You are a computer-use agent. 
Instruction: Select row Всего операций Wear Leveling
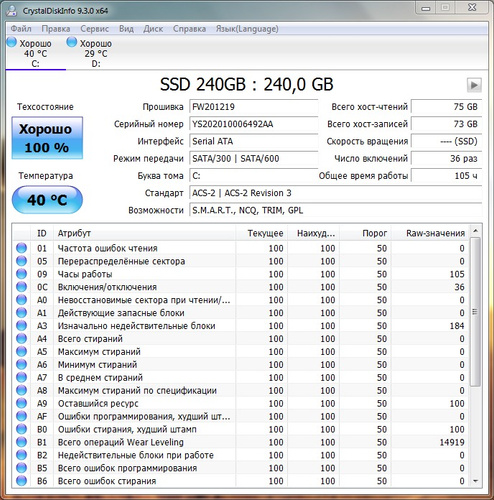pyautogui.click(x=241, y=442)
